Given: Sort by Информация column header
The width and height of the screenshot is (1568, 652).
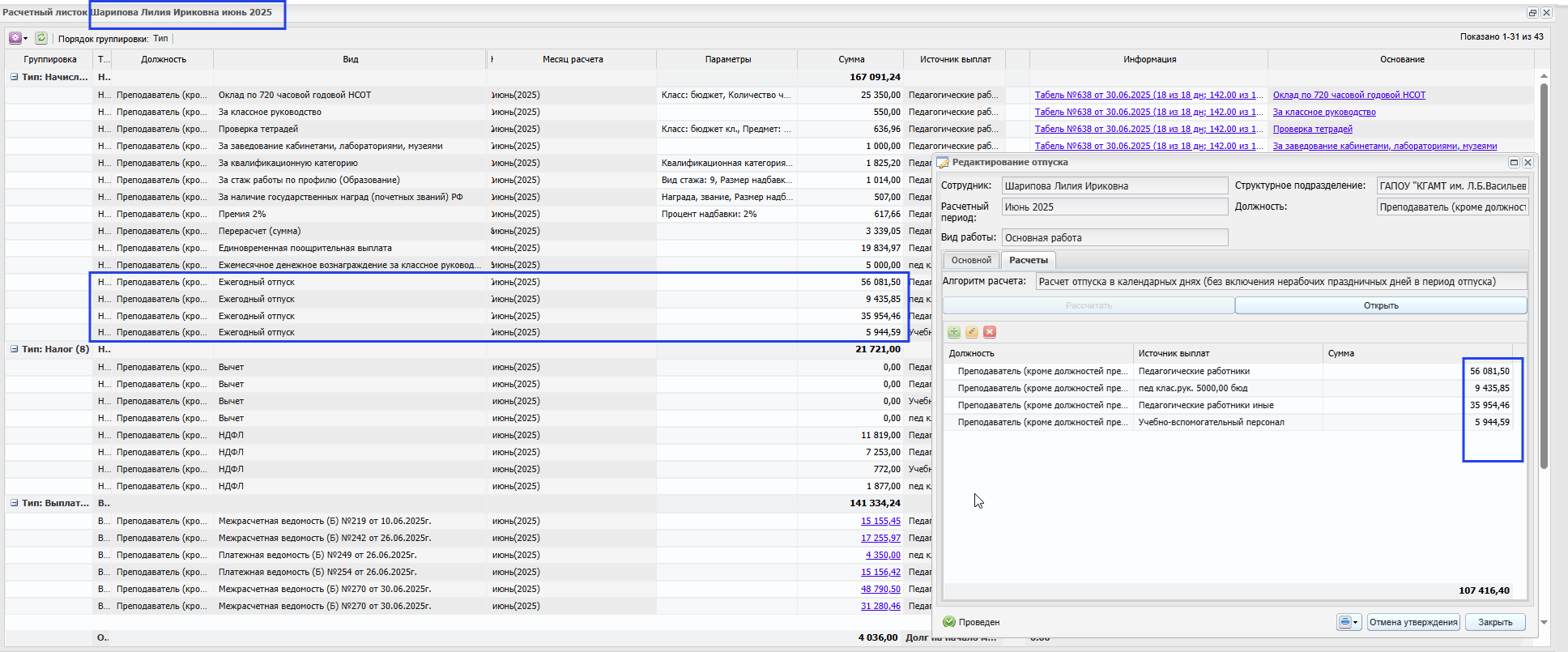Looking at the screenshot, I should tap(1149, 59).
